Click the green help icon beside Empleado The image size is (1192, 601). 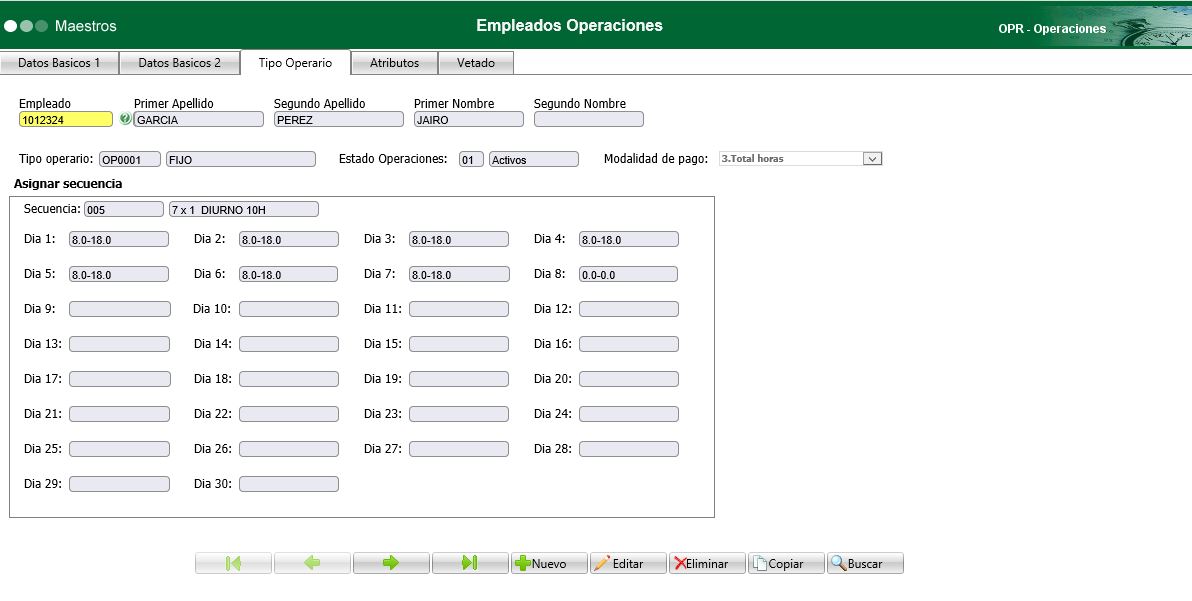(125, 119)
